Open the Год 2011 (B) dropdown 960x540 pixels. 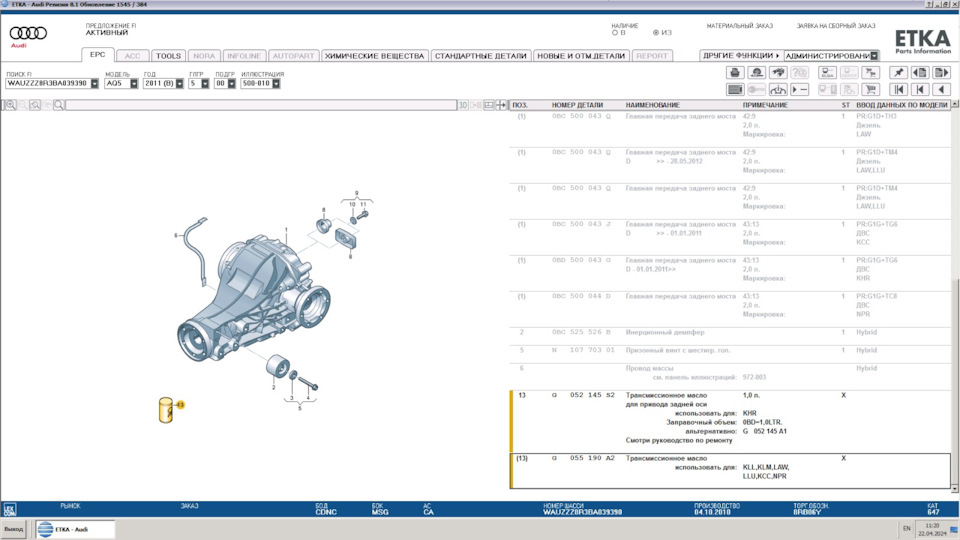179,84
